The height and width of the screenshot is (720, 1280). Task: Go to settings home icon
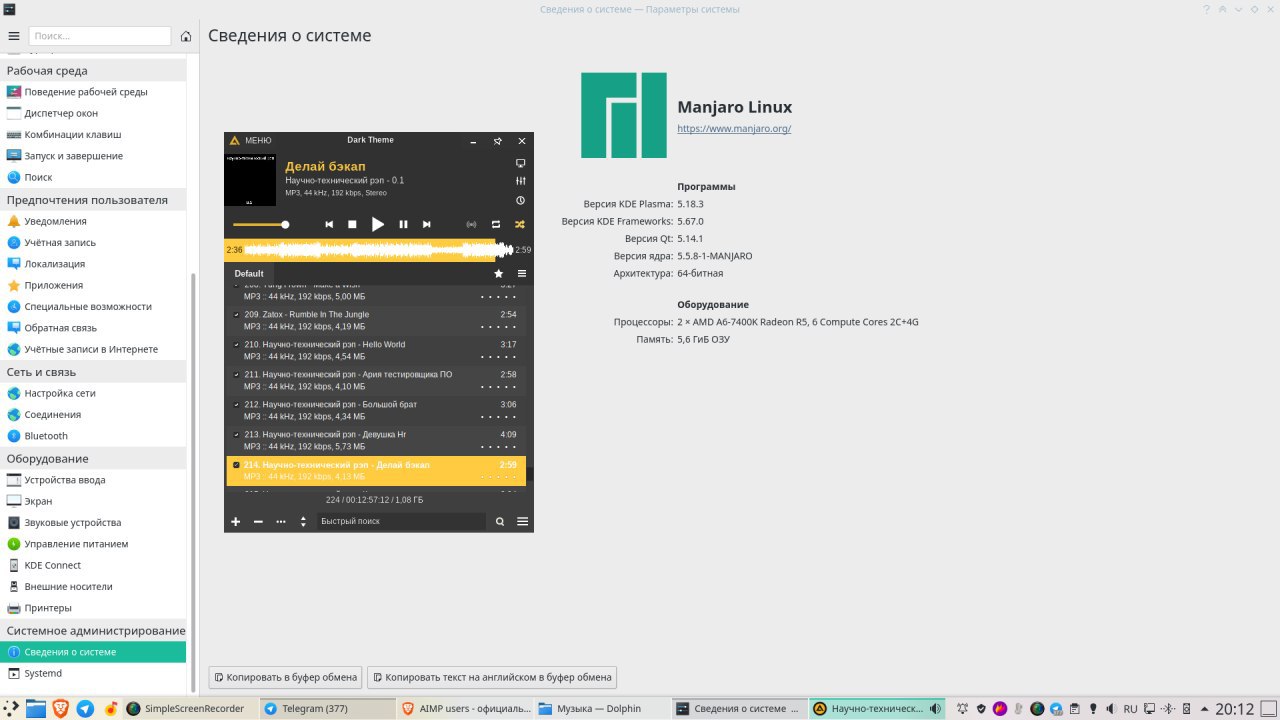[186, 36]
